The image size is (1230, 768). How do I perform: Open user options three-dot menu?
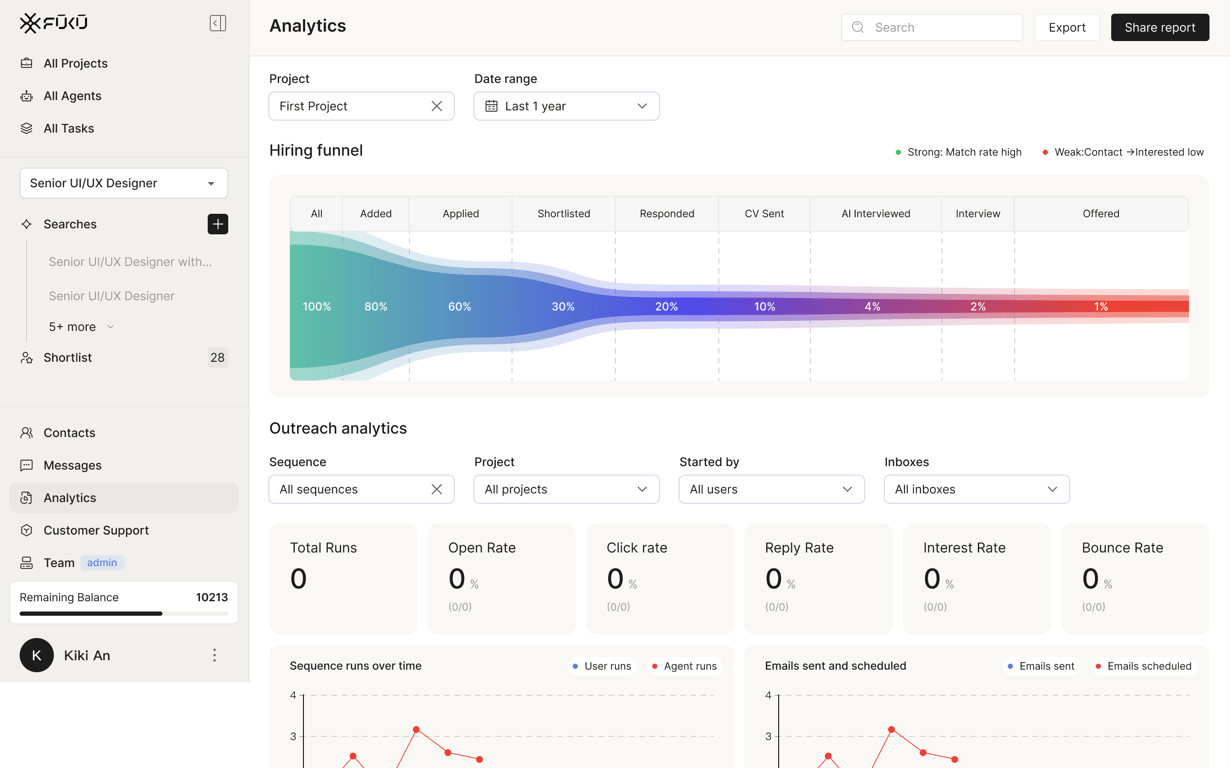[214, 655]
